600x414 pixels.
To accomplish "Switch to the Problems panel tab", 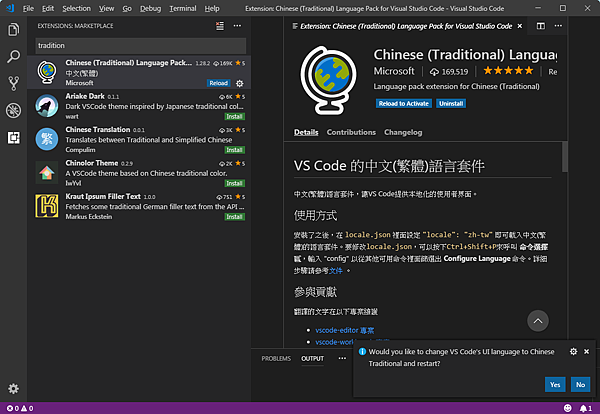I will tap(276, 359).
